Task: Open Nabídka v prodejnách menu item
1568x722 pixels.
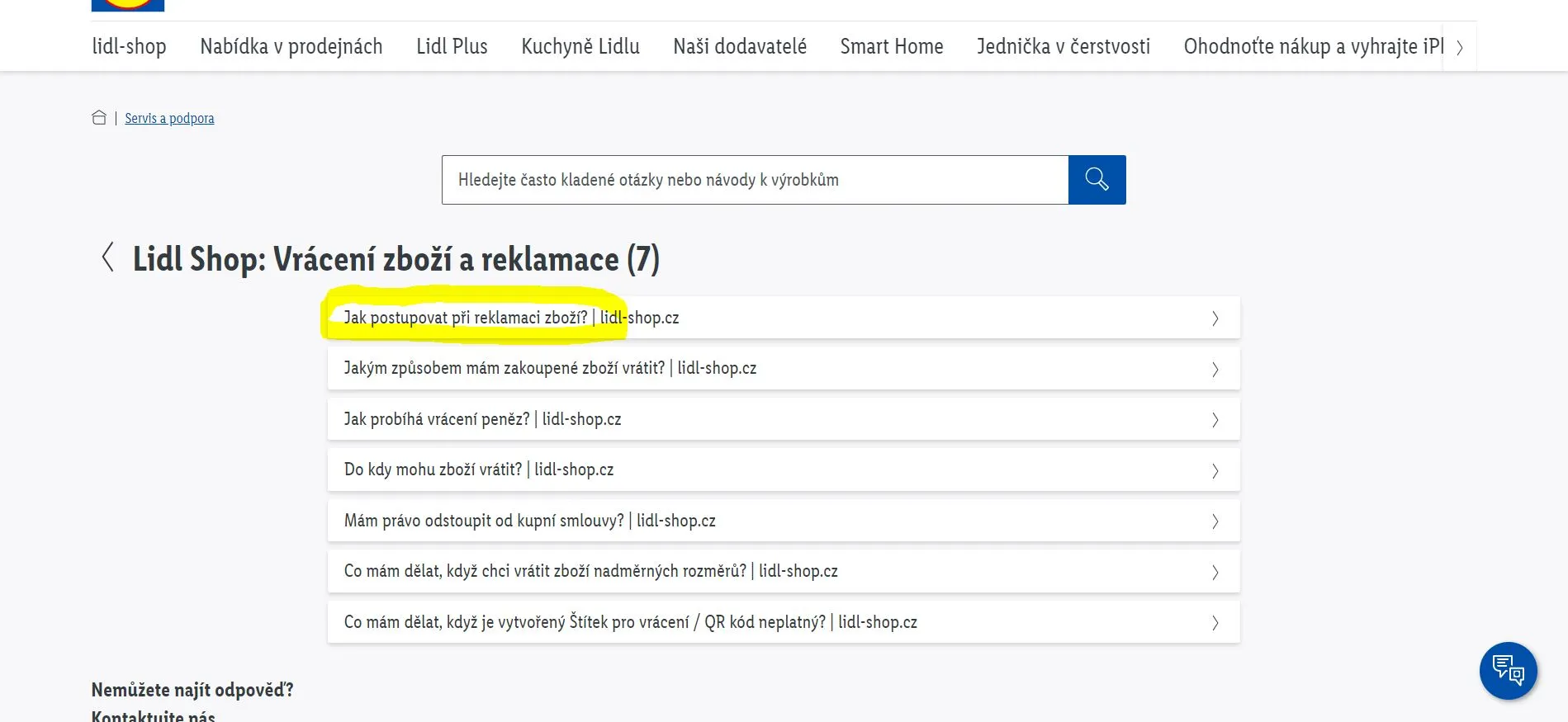Action: click(291, 46)
